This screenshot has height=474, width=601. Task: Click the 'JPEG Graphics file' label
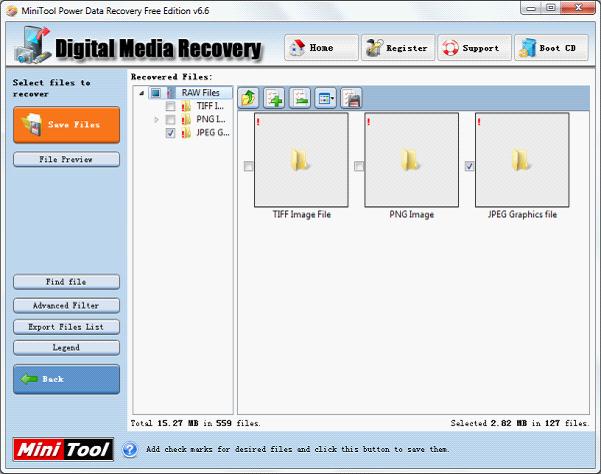click(522, 215)
